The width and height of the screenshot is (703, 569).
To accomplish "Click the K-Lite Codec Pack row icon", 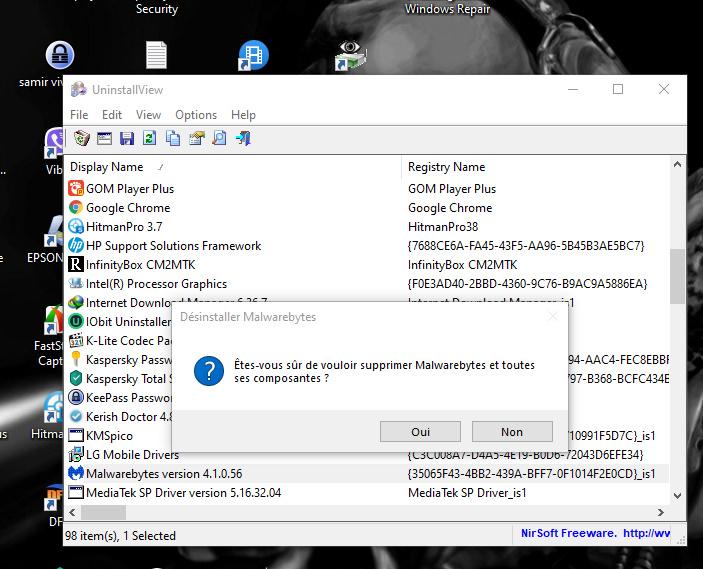I will (x=76, y=340).
